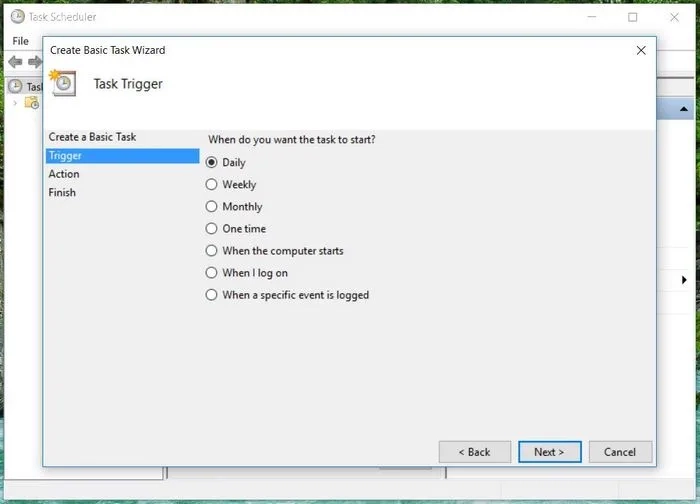Viewport: 700px width, 504px height.
Task: Go to the Action step in wizard sidebar
Action: (x=64, y=174)
